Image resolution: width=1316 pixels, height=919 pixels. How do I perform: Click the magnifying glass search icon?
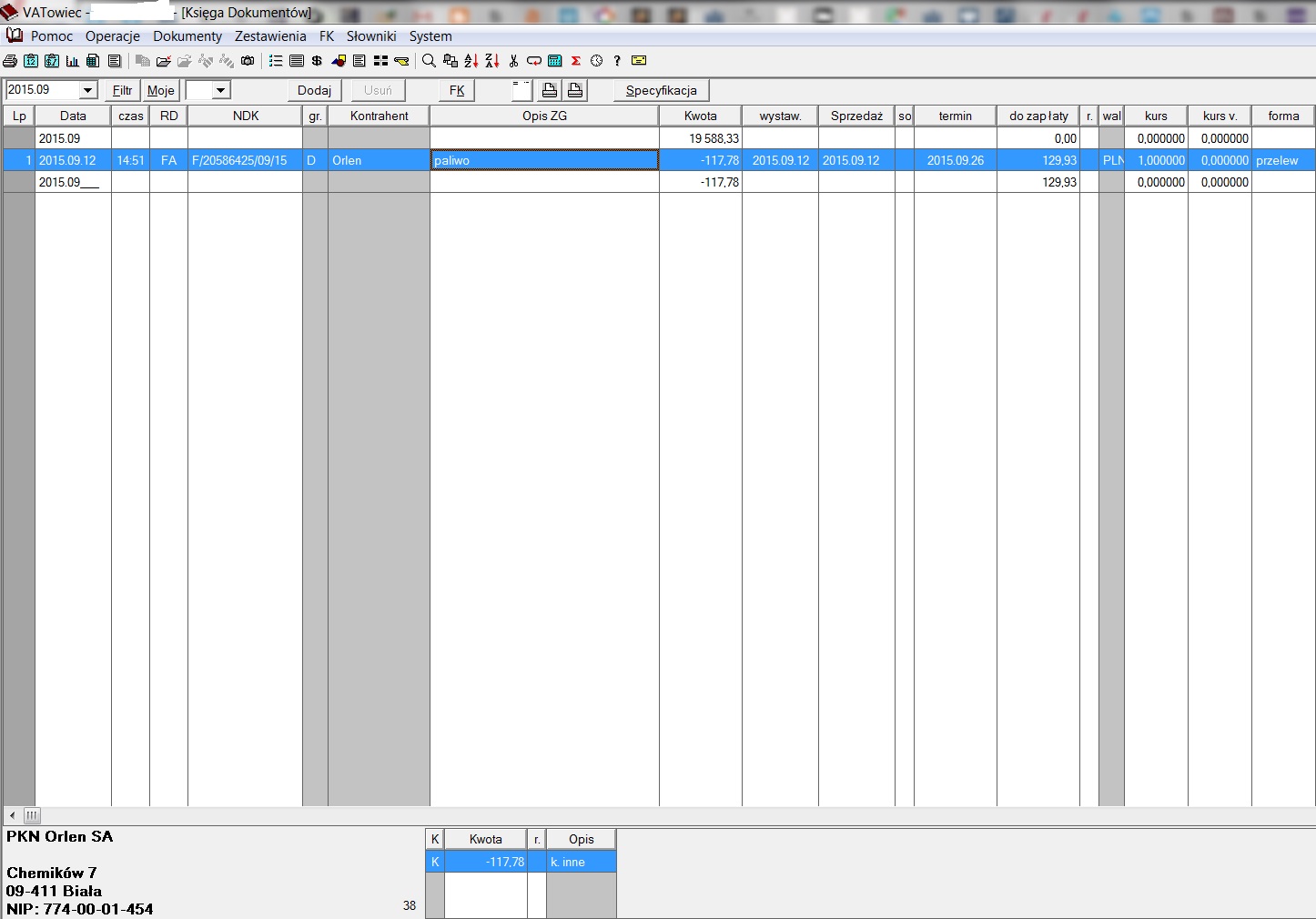(429, 61)
